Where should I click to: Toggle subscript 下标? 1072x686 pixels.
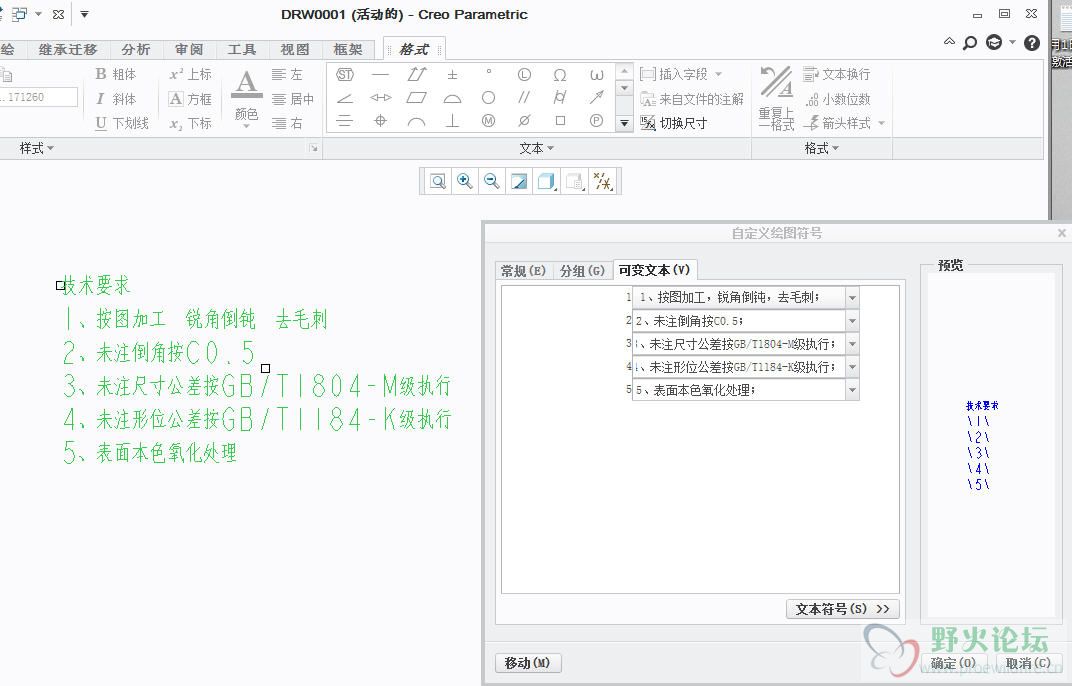pos(191,123)
